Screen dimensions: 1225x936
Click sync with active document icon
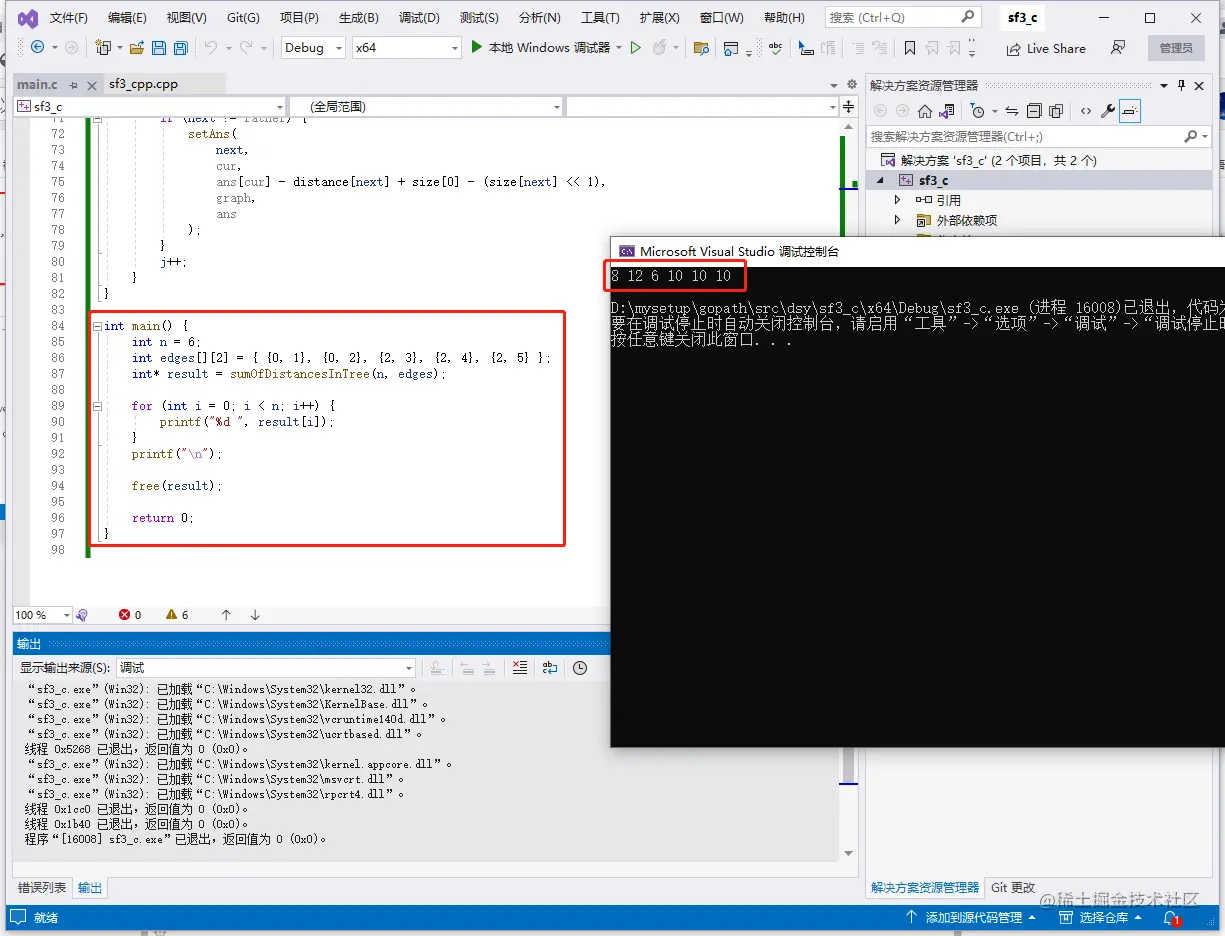pos(1012,111)
